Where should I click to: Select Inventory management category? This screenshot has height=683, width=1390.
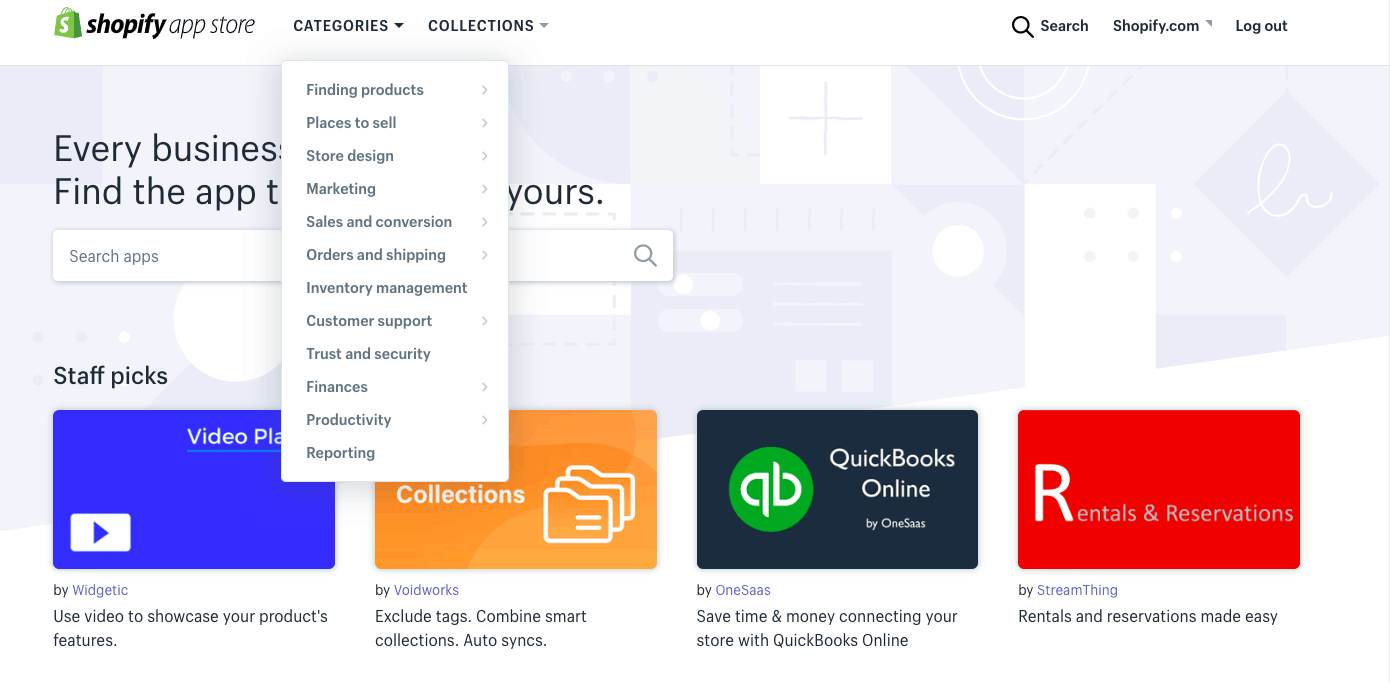[387, 288]
